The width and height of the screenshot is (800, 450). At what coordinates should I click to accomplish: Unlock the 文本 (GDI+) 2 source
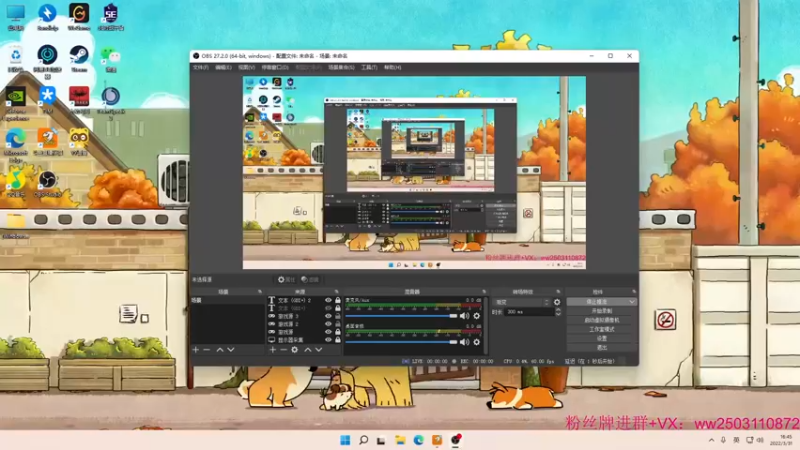click(x=338, y=301)
